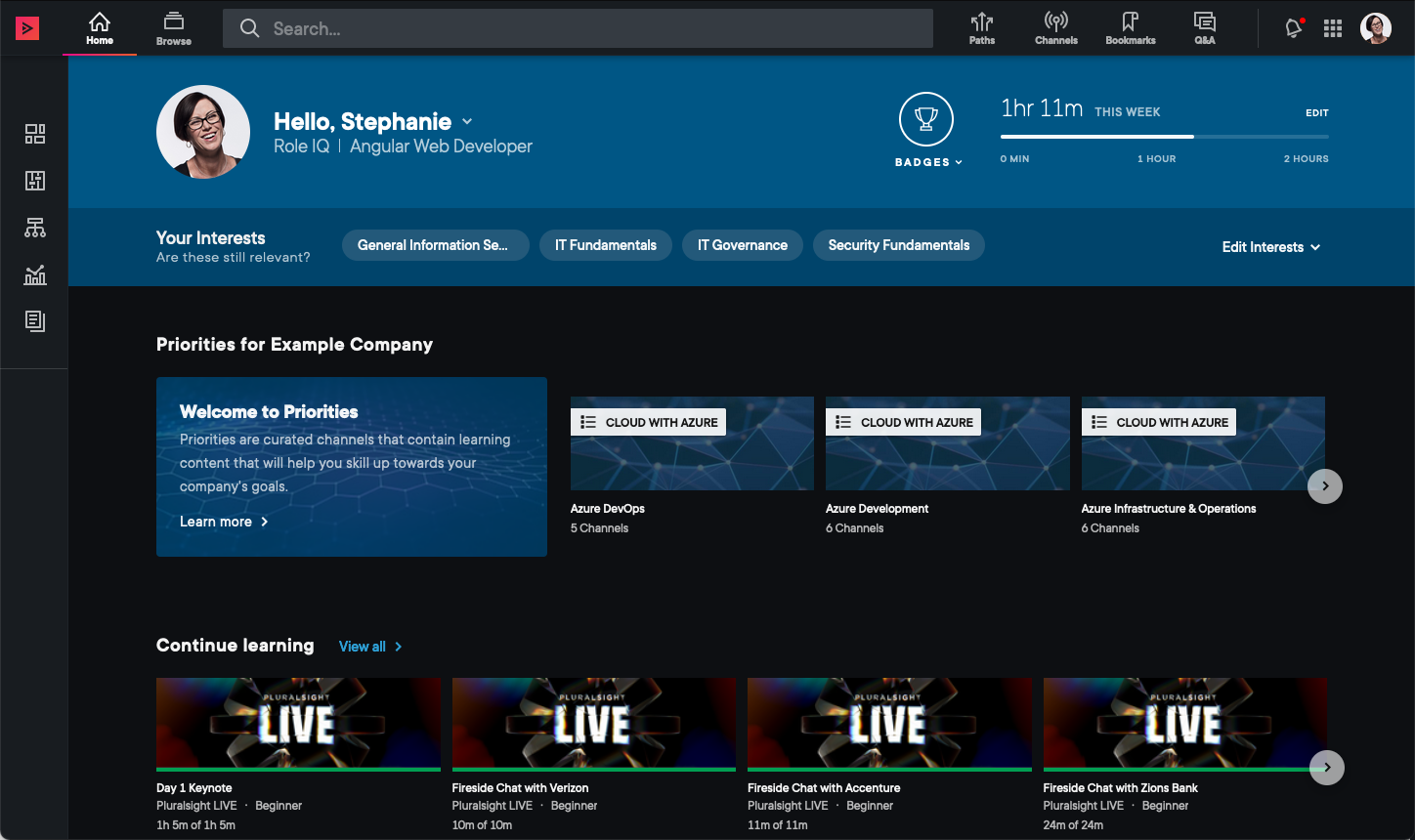Open Fireside Chat with Verizon thumbnail
Screen dimensions: 1415x840
point(594,725)
